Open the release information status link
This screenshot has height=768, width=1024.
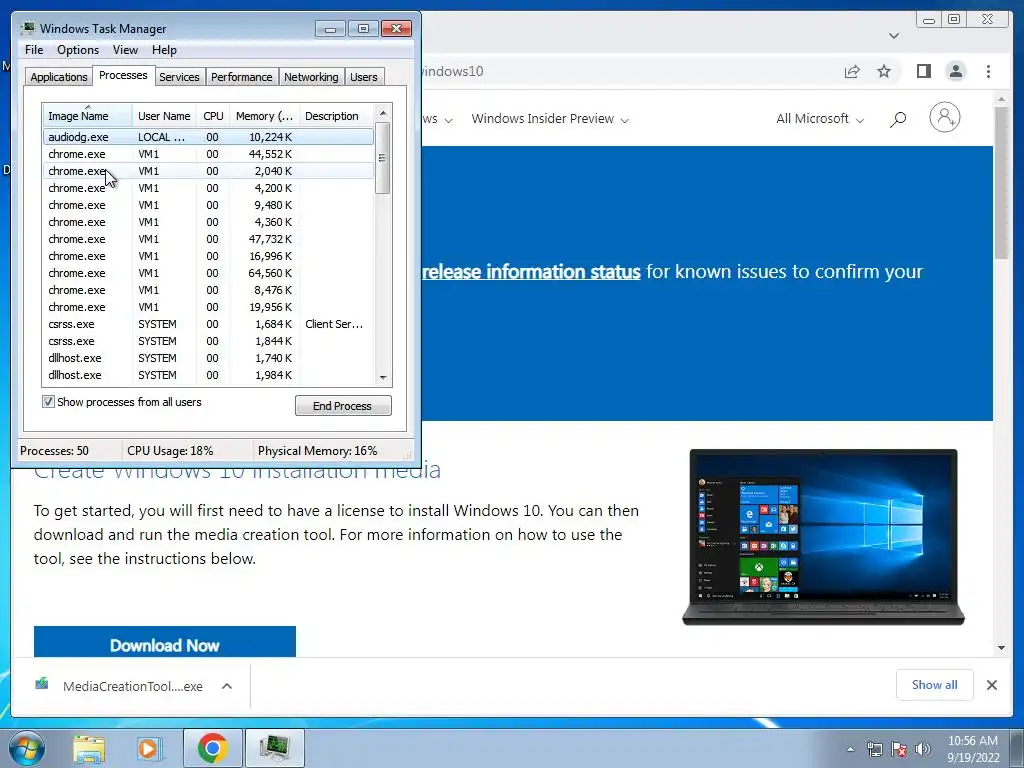click(531, 272)
